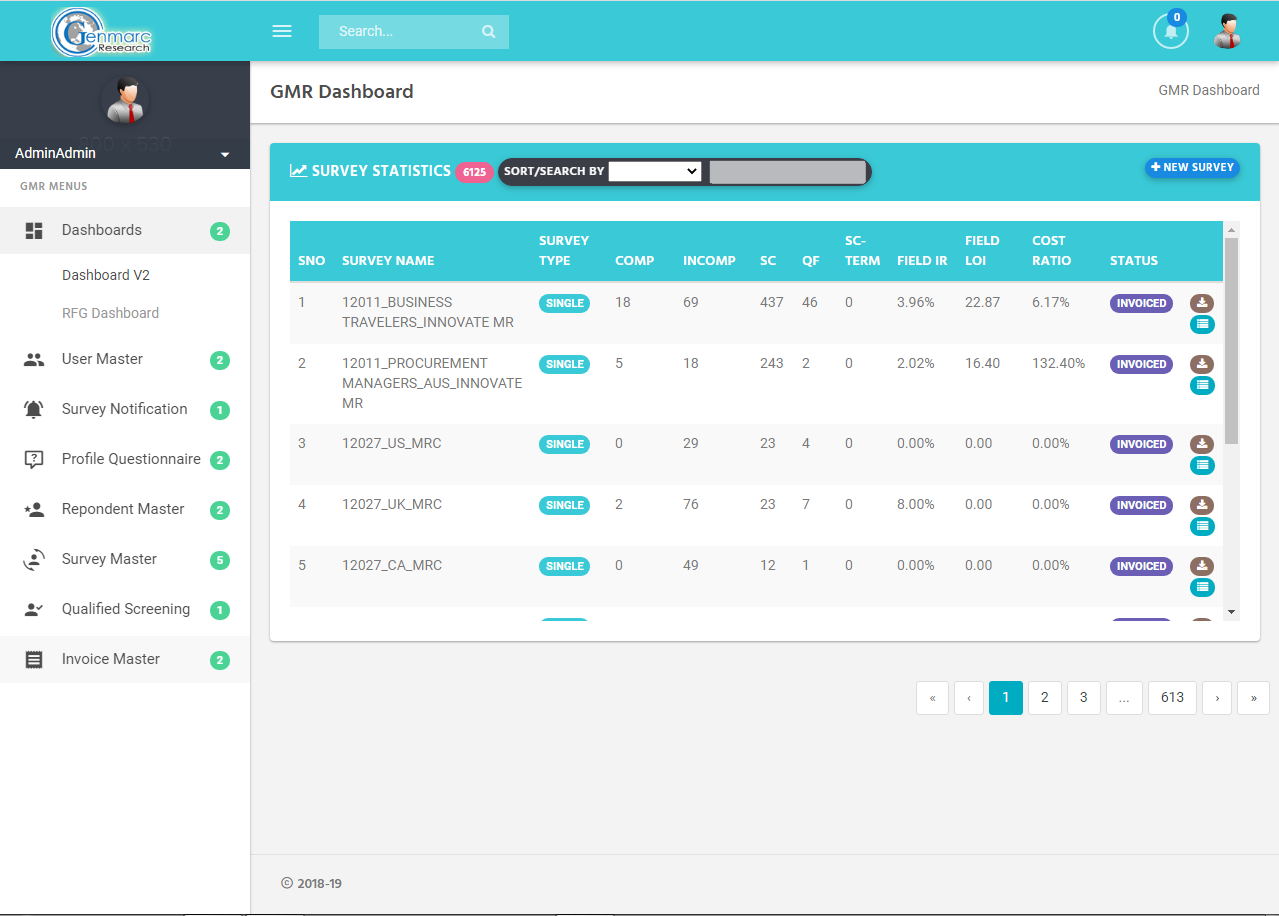List icon for 12027_US_MRC row
Screen dimensions: 1279x916
1202,465
